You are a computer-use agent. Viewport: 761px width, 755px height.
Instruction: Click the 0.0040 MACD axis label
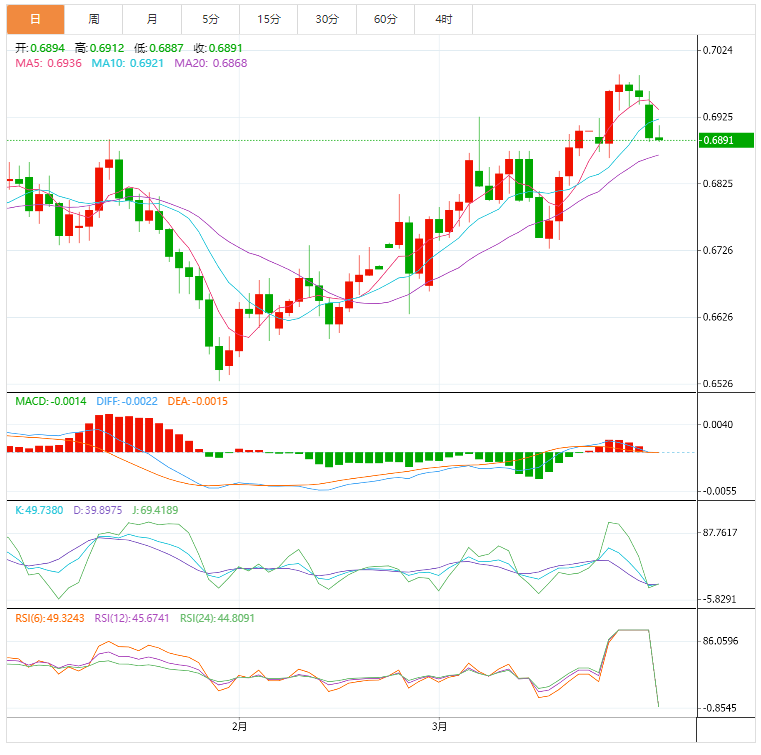[x=718, y=425]
